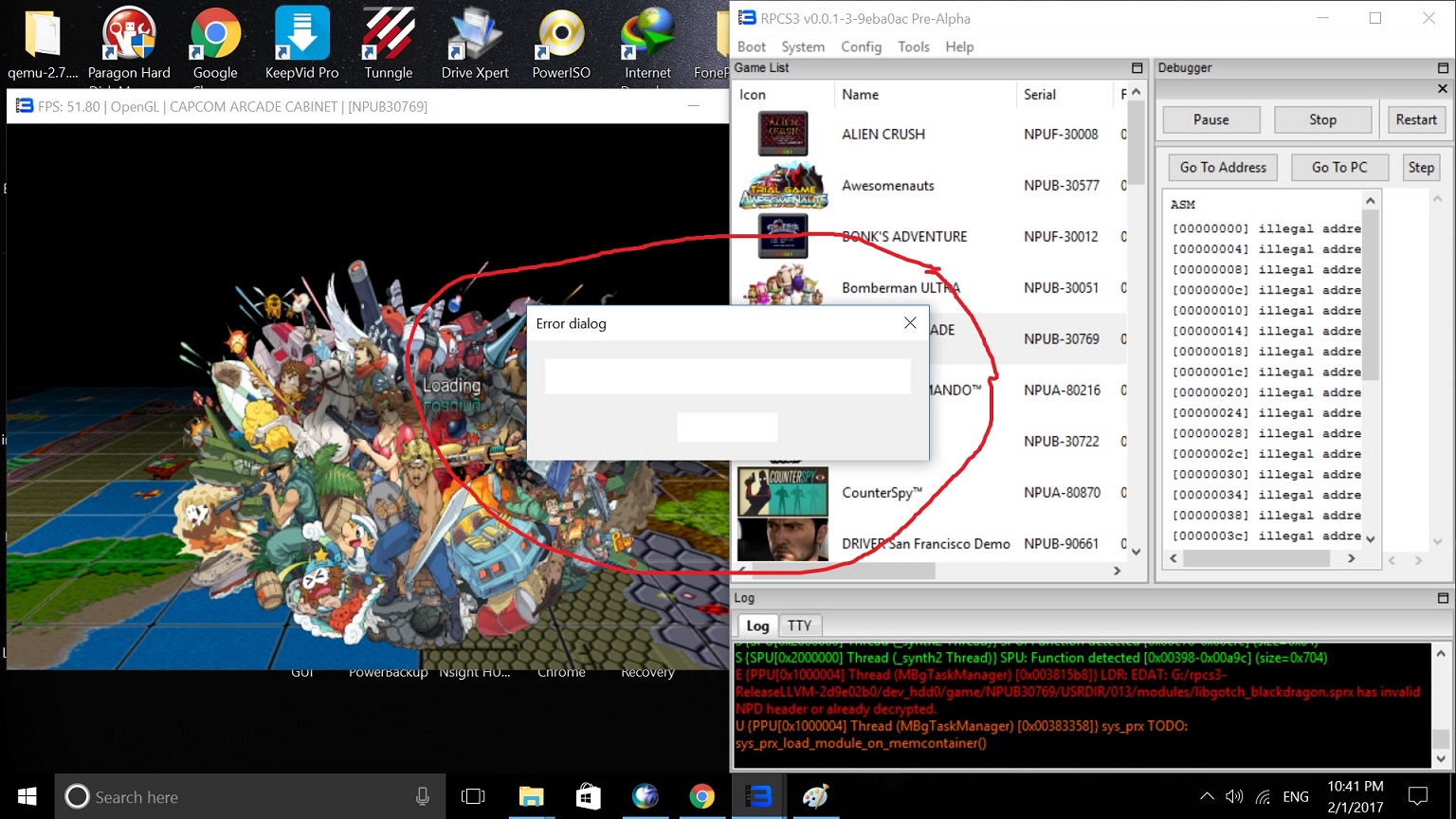Click Log panel scrollbar up arrow
Viewport: 1456px width, 819px height.
pos(1441,653)
